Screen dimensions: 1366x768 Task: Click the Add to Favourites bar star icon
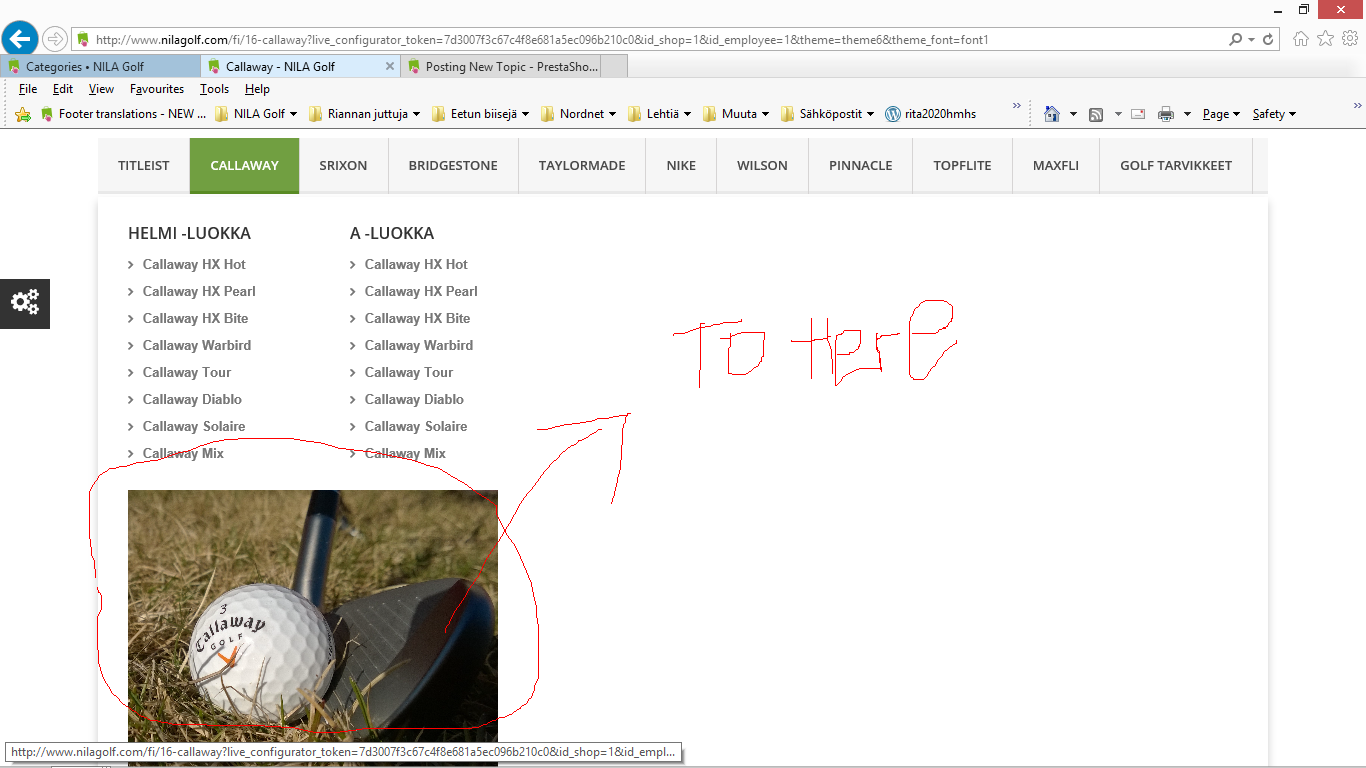(x=23, y=114)
